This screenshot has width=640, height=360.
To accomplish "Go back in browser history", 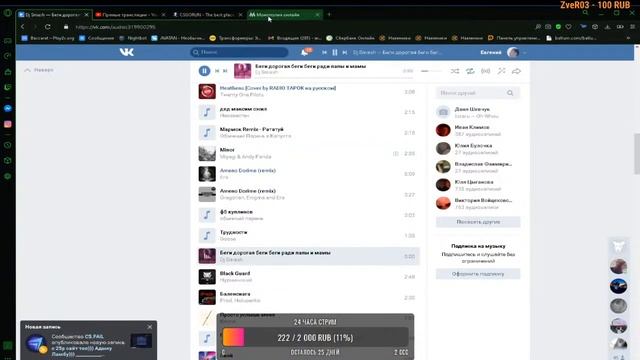I will point(23,27).
